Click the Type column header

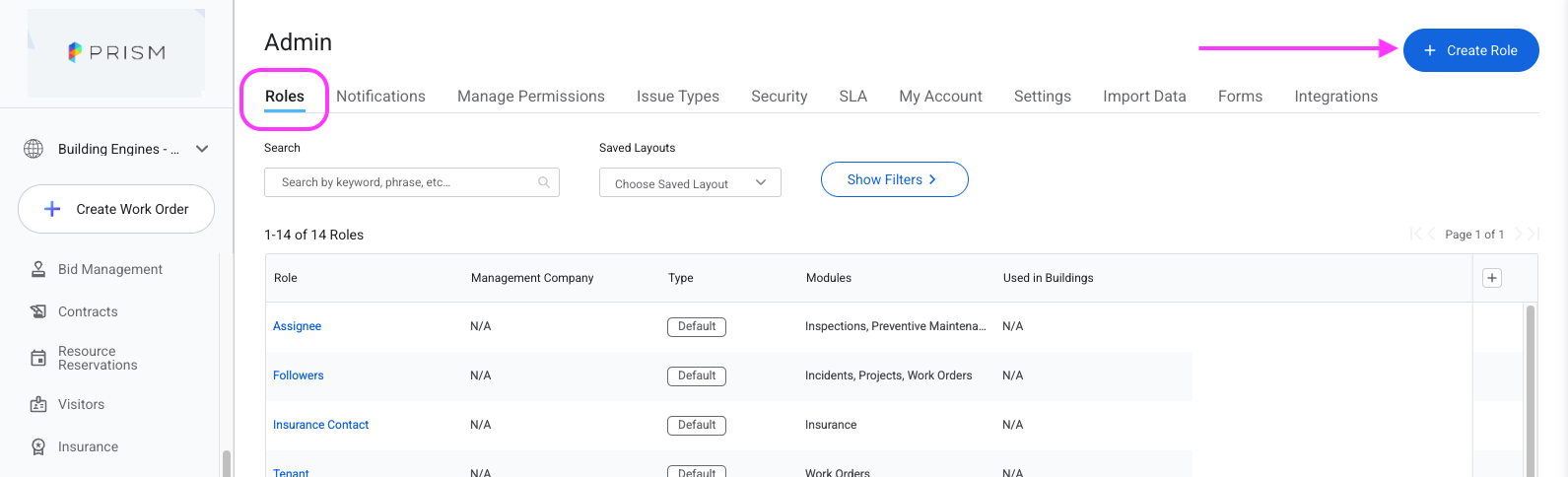(x=681, y=278)
